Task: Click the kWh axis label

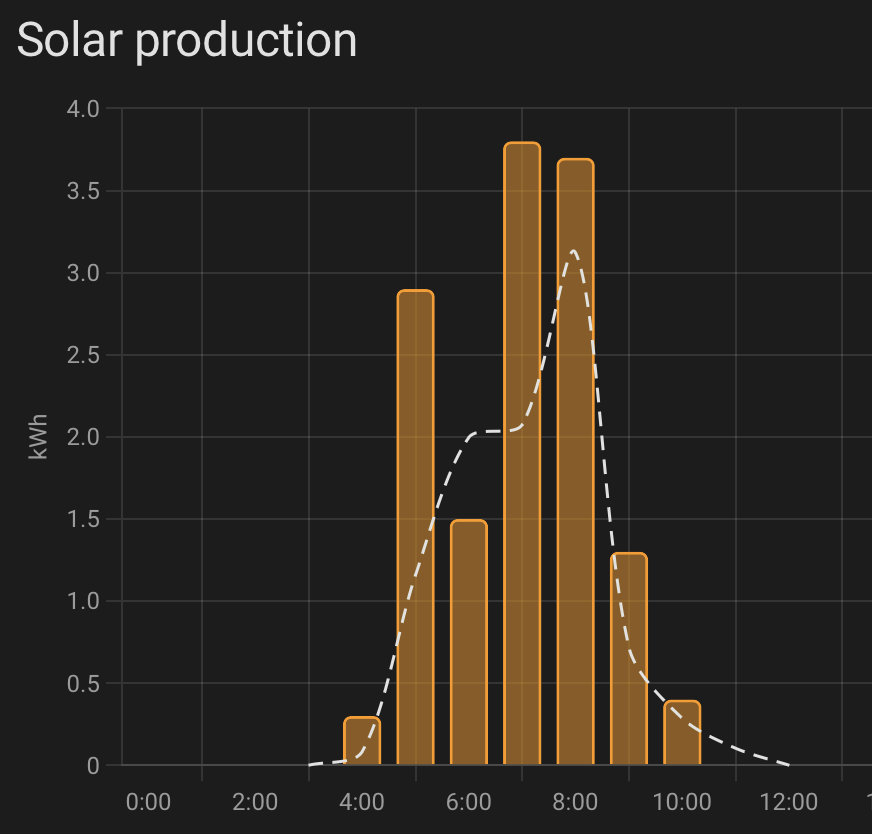Action: pos(38,436)
